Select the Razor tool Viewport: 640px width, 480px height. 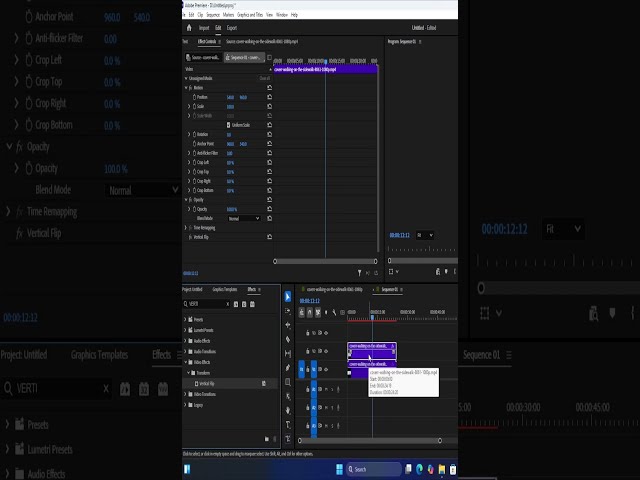pos(287,340)
